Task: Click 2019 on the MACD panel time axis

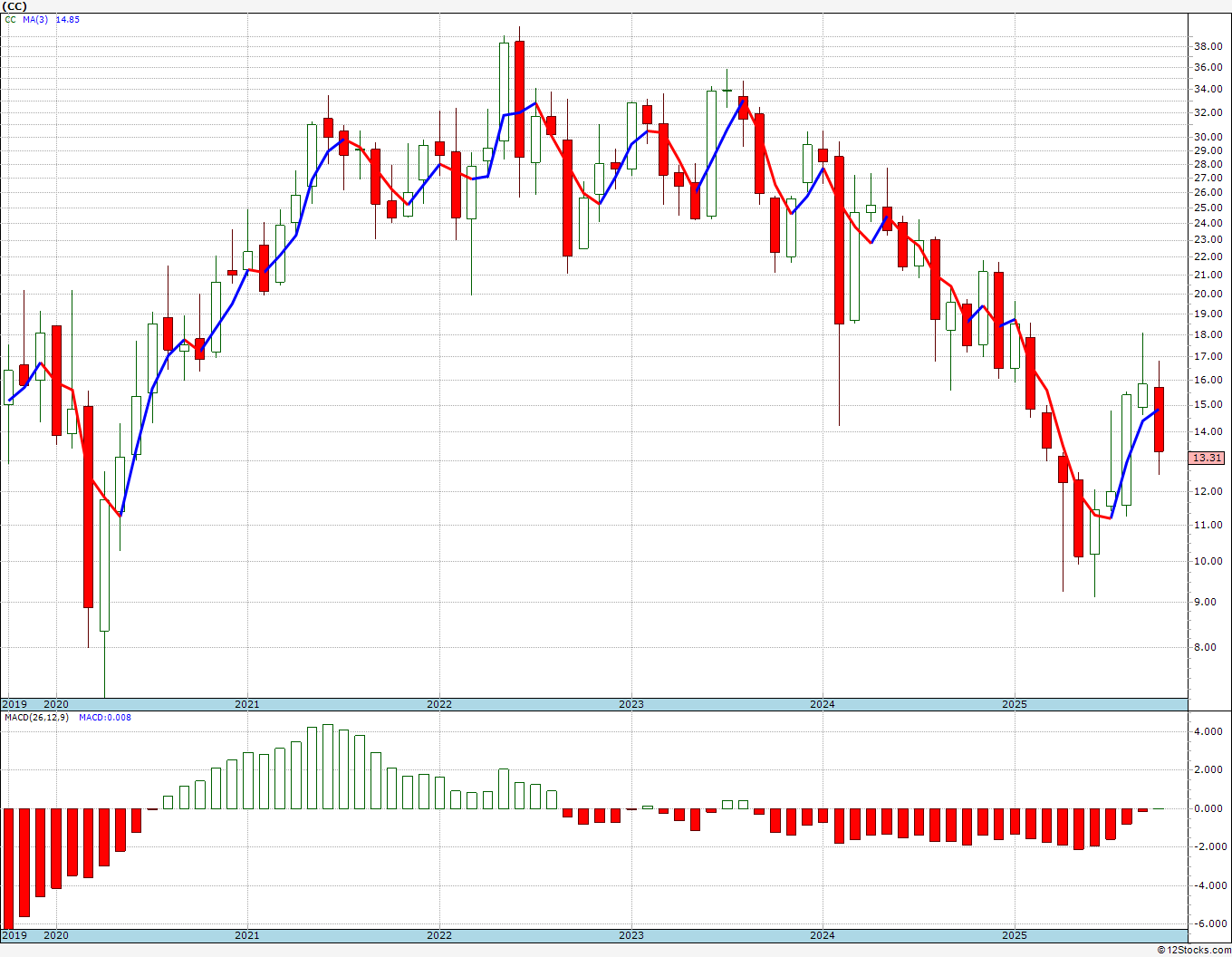Action: coord(14,935)
